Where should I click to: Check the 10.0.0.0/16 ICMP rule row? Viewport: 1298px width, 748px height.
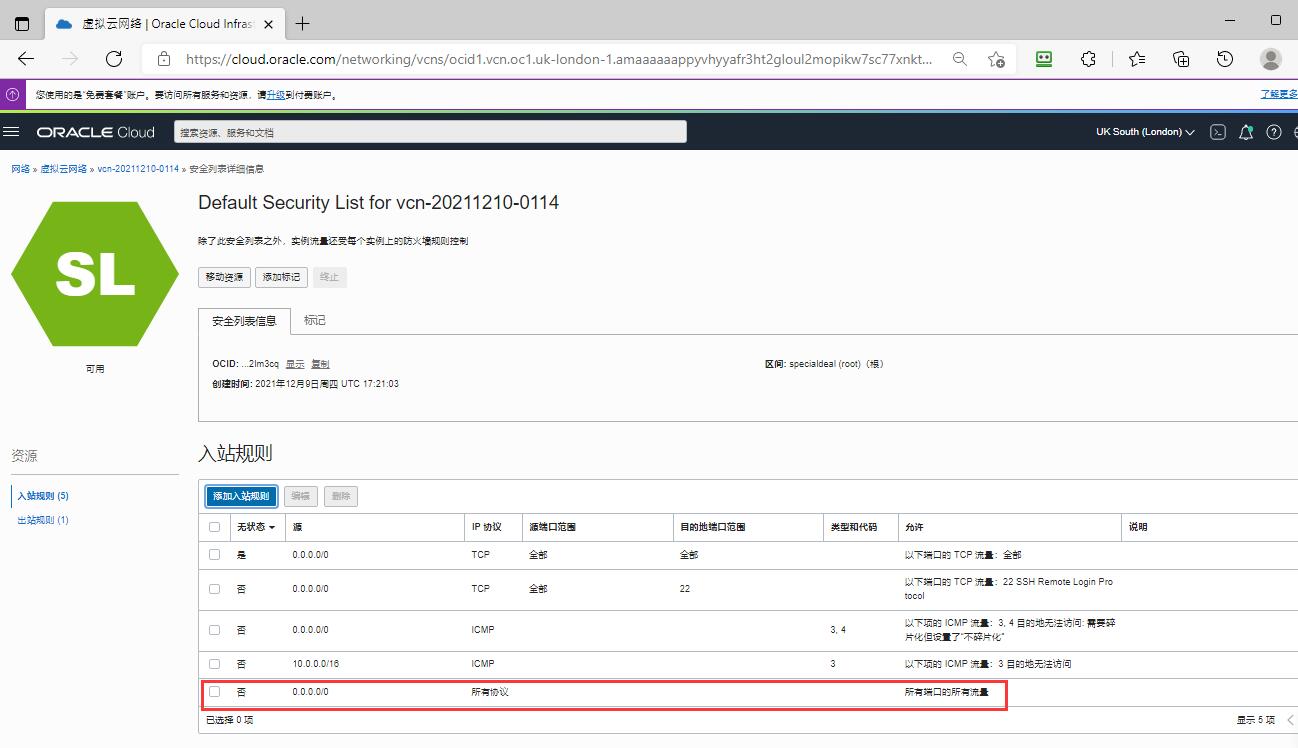click(x=214, y=664)
